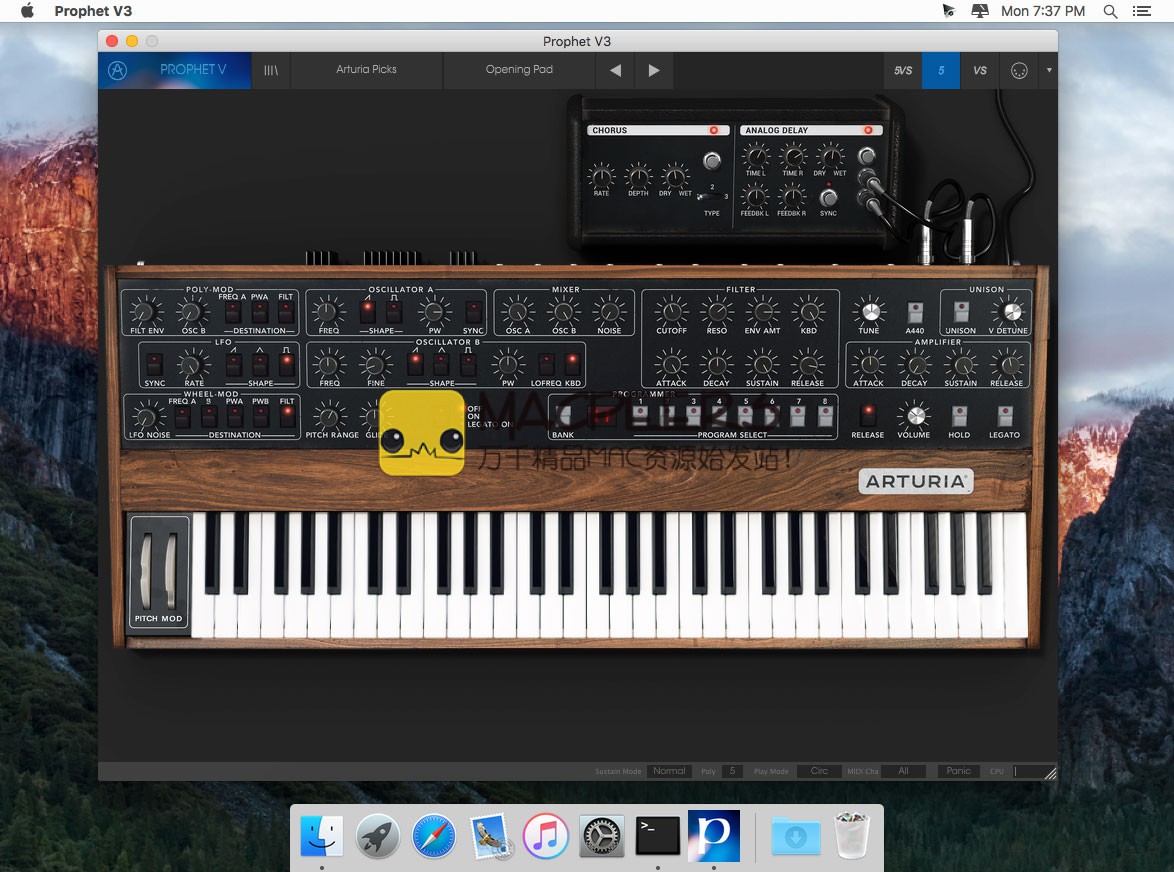Click the Arturia logo menu icon
Viewport: 1174px width, 872px height.
pos(117,70)
